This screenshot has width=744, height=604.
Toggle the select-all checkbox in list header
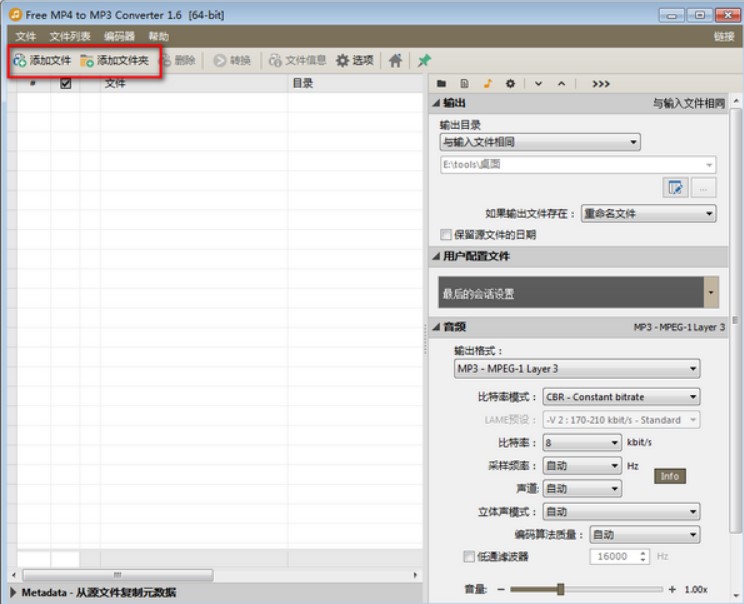(65, 84)
